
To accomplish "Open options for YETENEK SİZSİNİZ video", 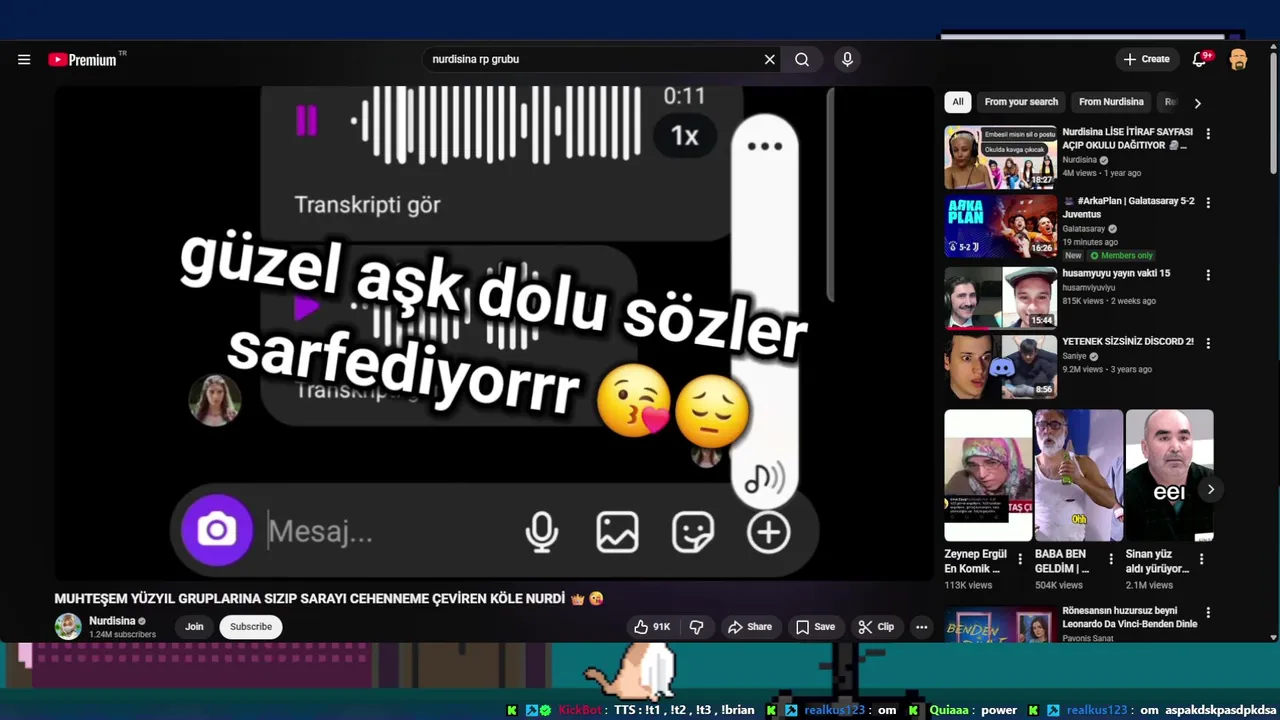I will (x=1208, y=343).
